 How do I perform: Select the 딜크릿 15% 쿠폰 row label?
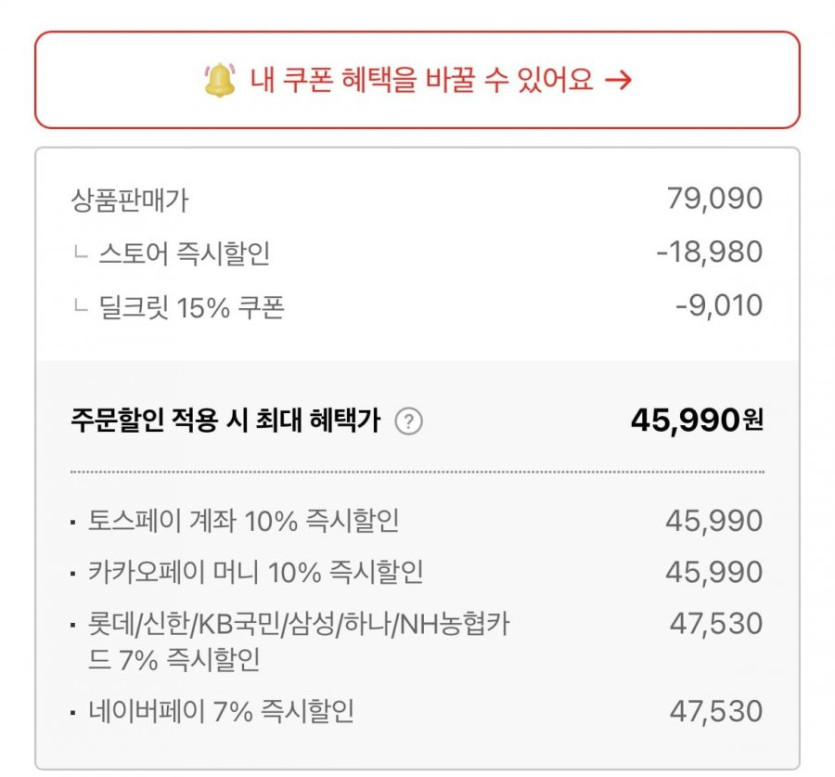tap(191, 306)
